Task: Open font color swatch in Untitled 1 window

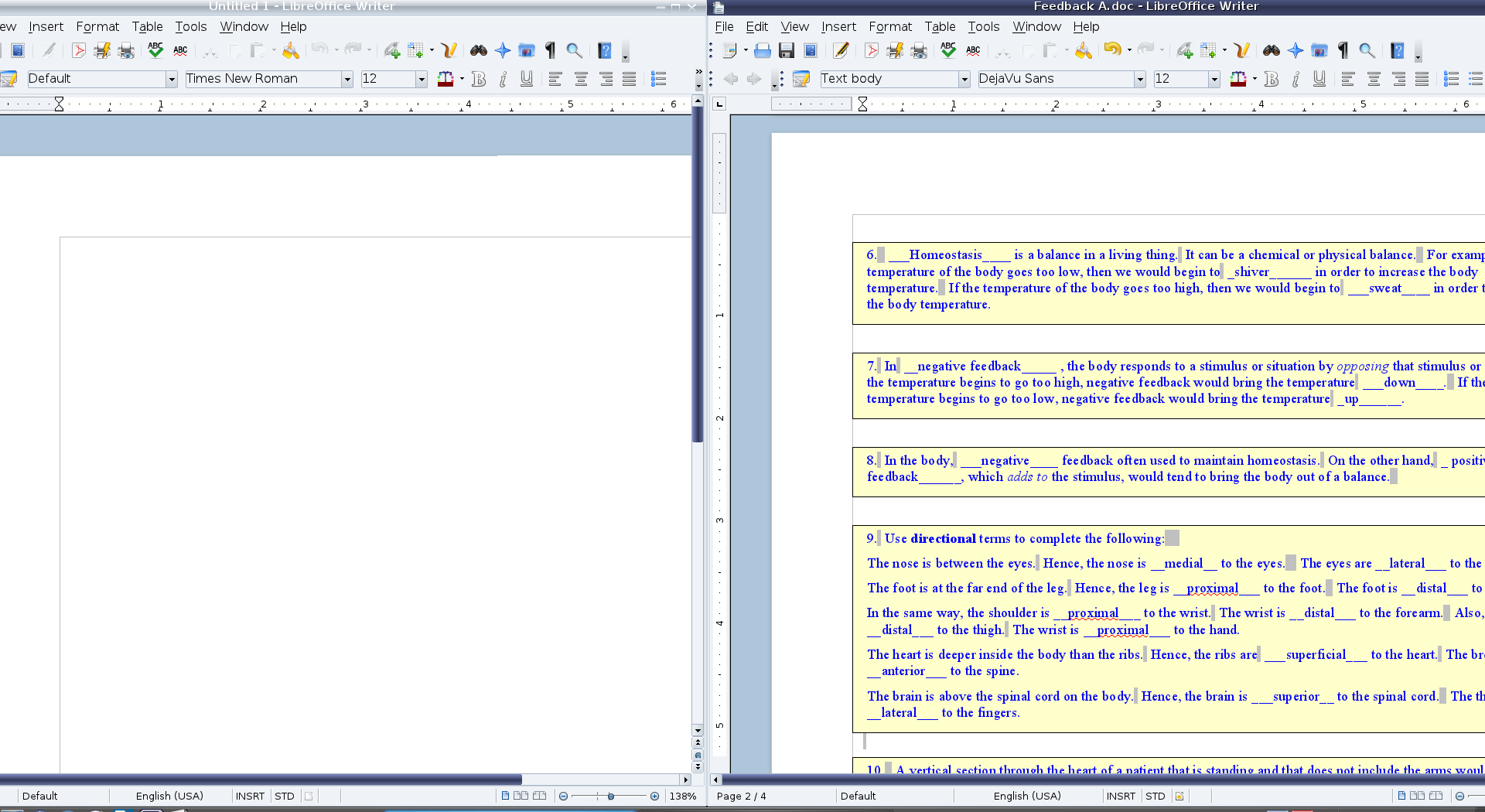Action: [445, 79]
